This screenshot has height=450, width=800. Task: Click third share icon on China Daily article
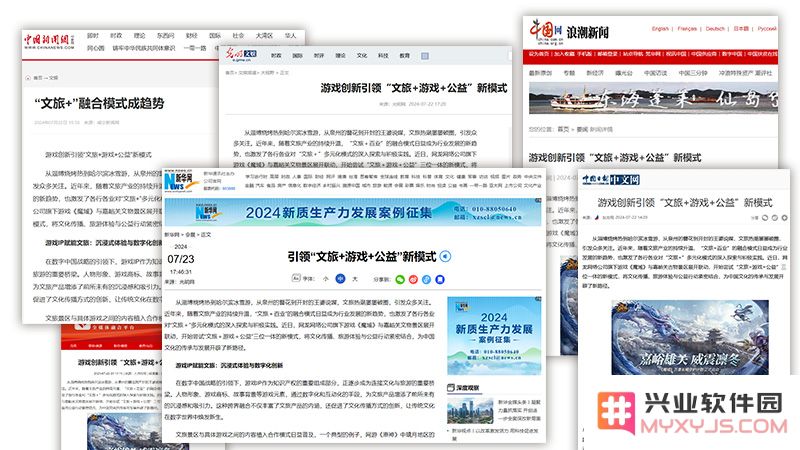tap(784, 218)
